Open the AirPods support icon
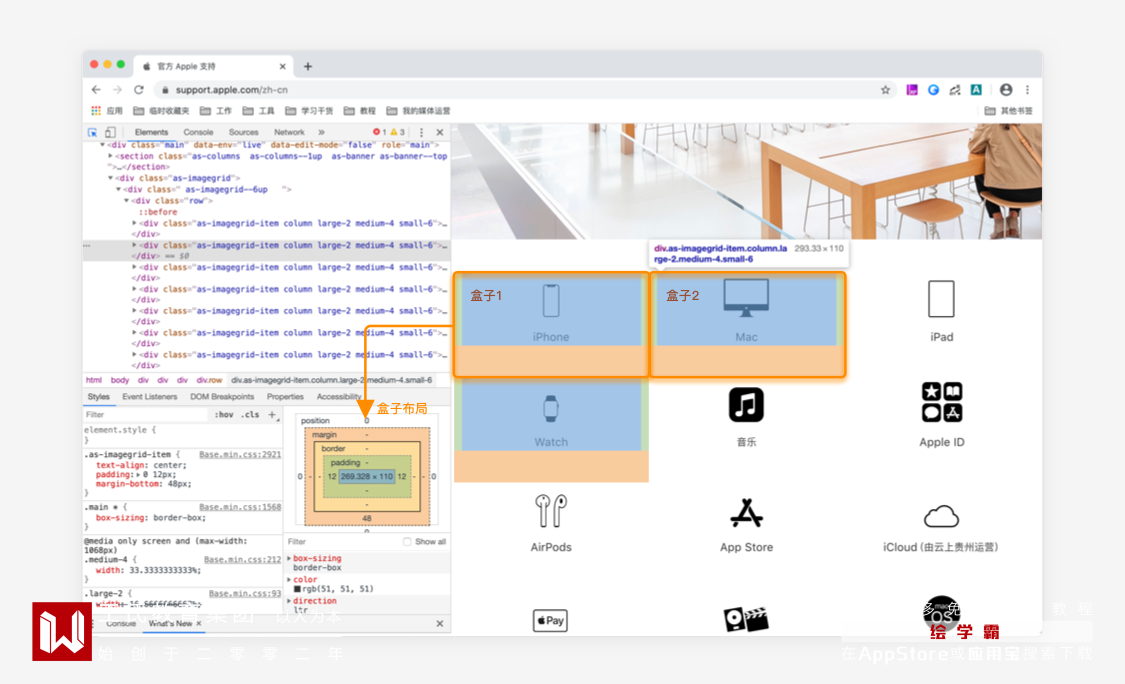This screenshot has width=1125, height=684. point(551,510)
